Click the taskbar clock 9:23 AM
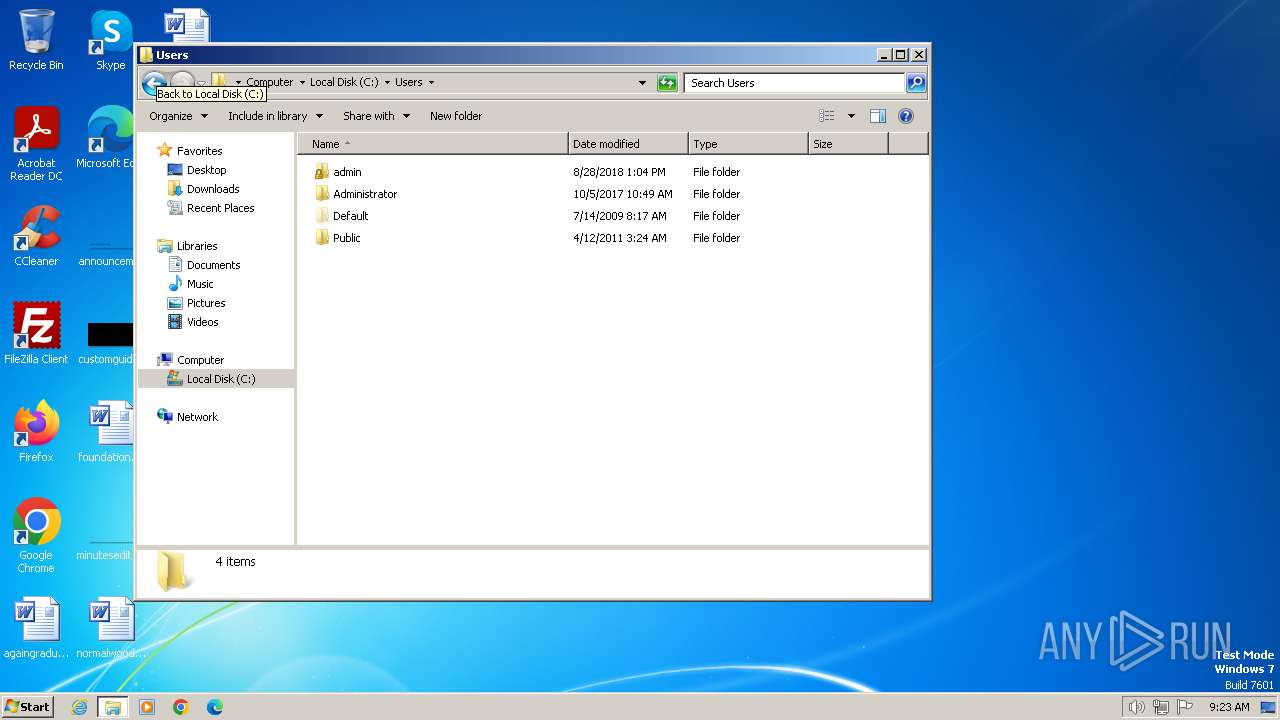Screen dimensions: 1280x720 point(1229,707)
